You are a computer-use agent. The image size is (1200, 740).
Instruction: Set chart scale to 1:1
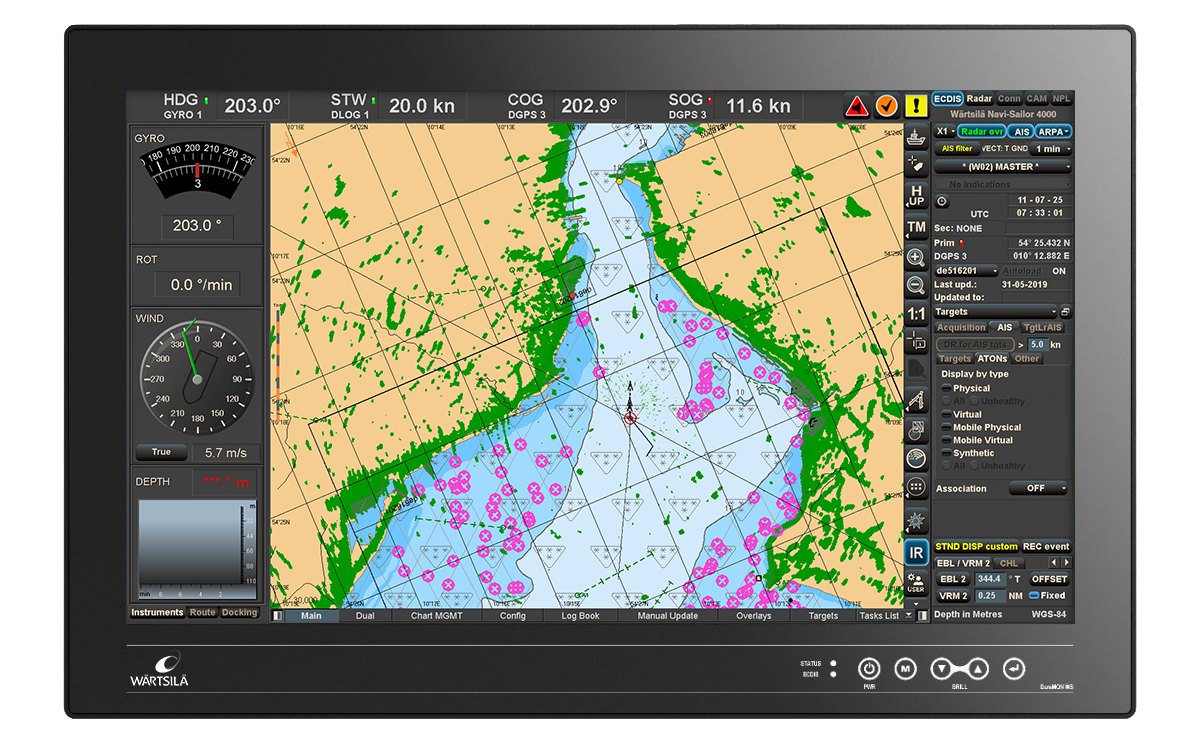pos(916,314)
